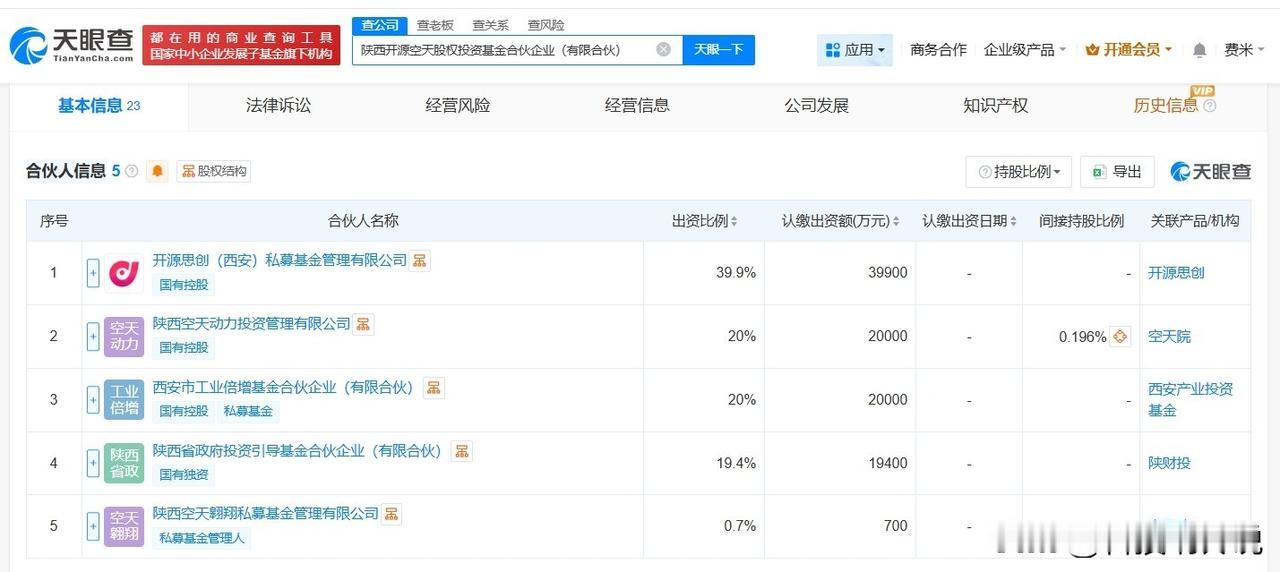
Task: Select the 查关系 search mode tab
Action: (x=490, y=25)
